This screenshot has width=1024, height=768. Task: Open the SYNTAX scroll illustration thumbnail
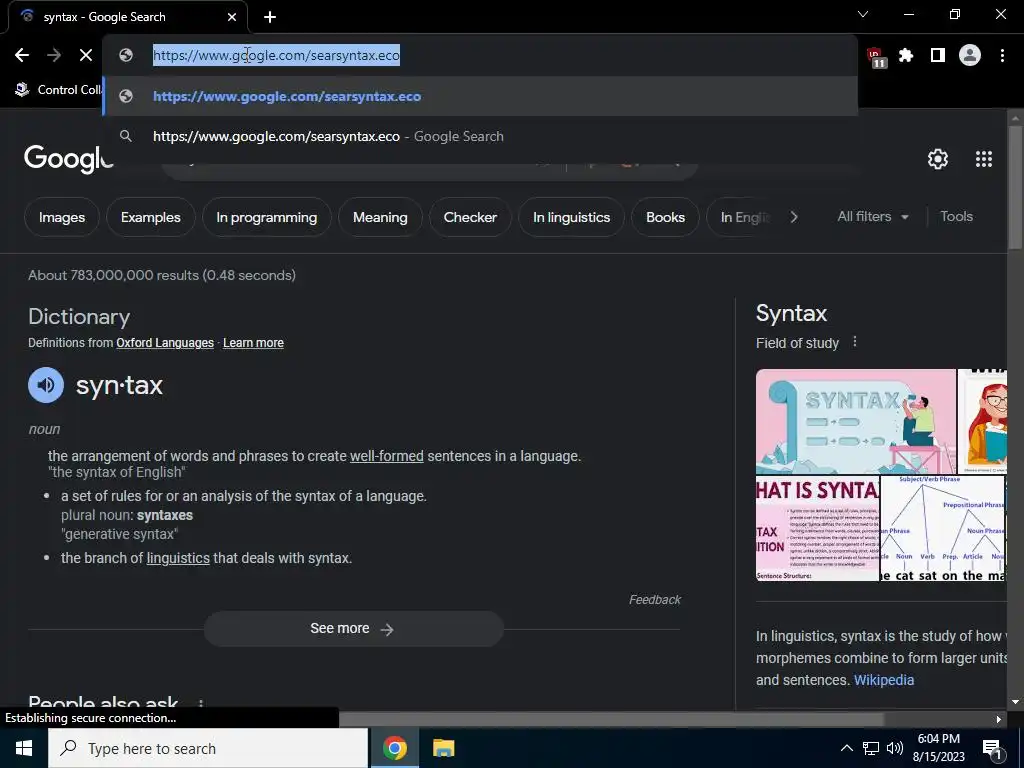click(x=856, y=421)
